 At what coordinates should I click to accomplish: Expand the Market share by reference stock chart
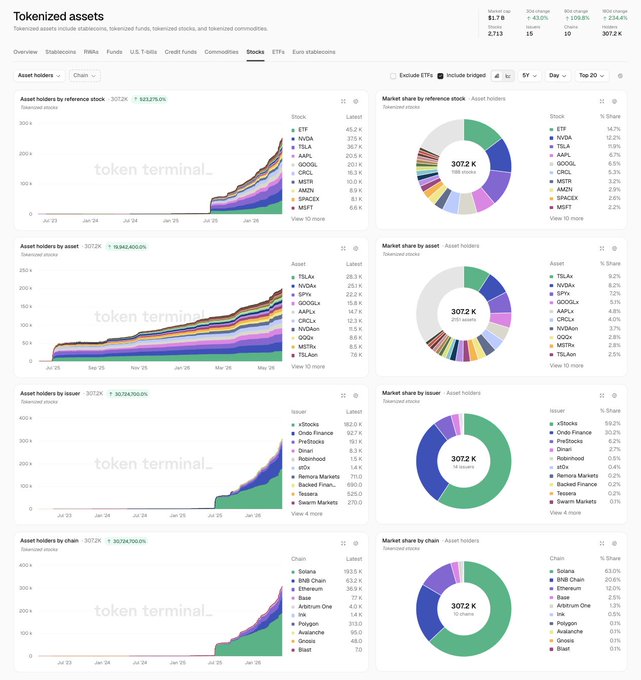(602, 101)
